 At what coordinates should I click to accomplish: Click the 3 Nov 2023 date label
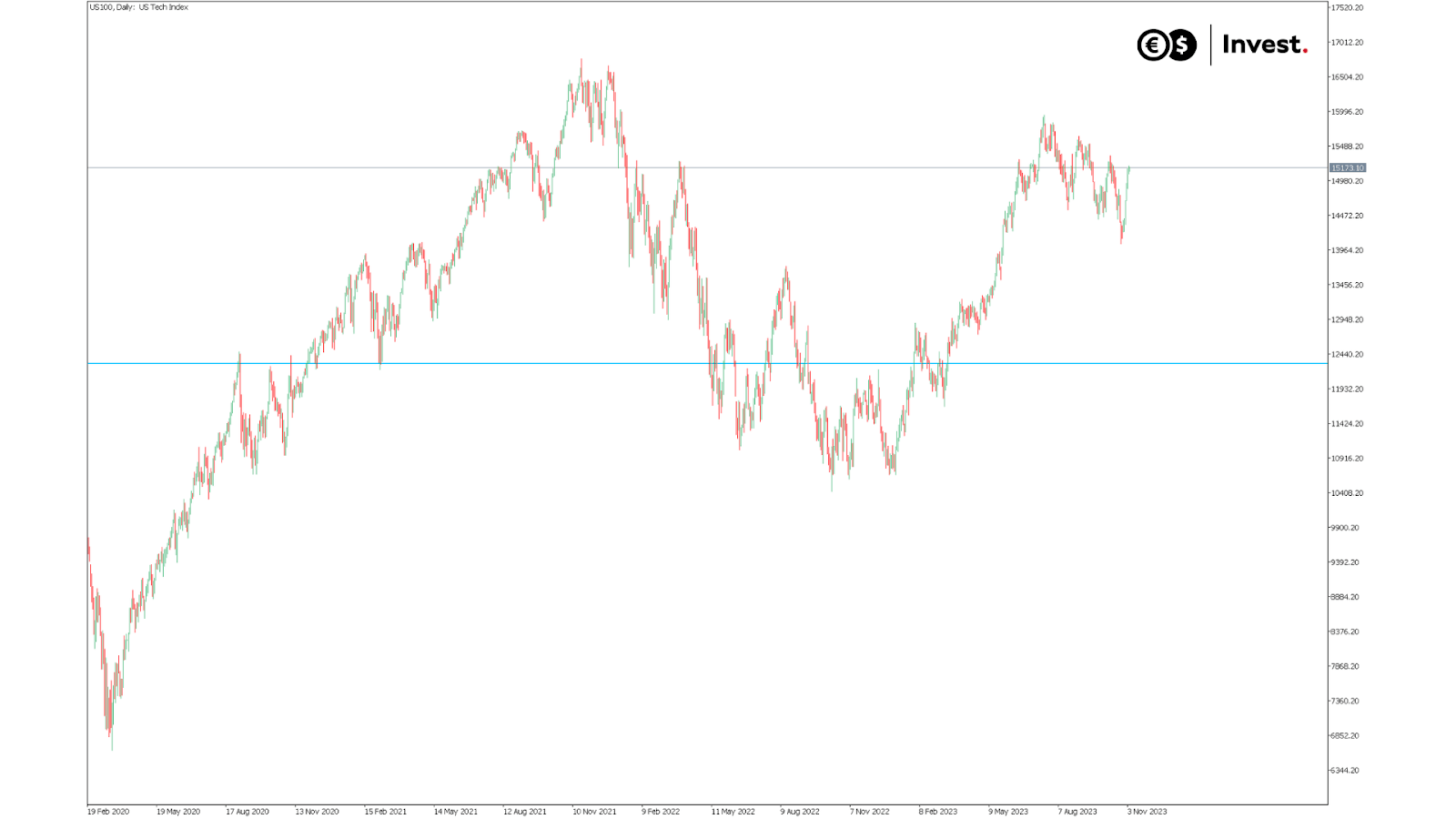[x=1147, y=812]
